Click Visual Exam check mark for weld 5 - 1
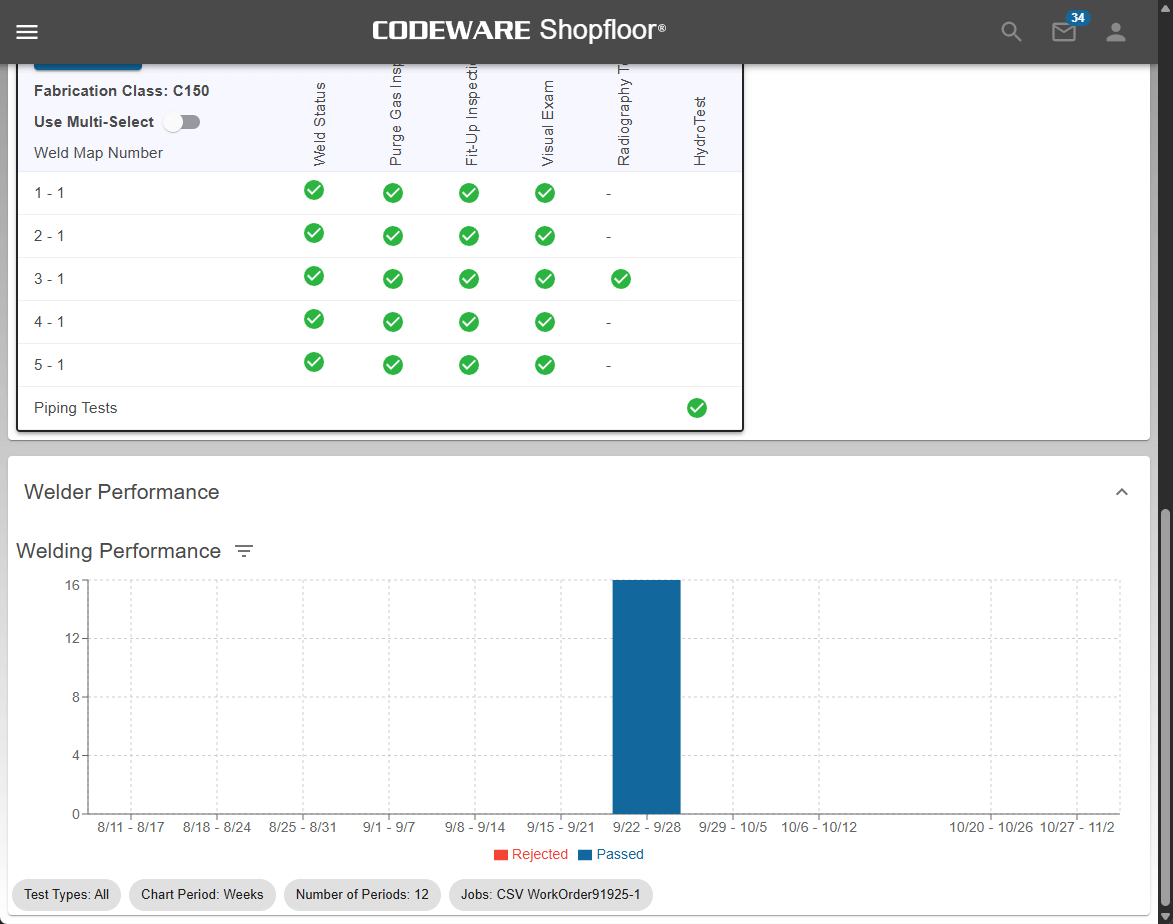 (x=545, y=365)
